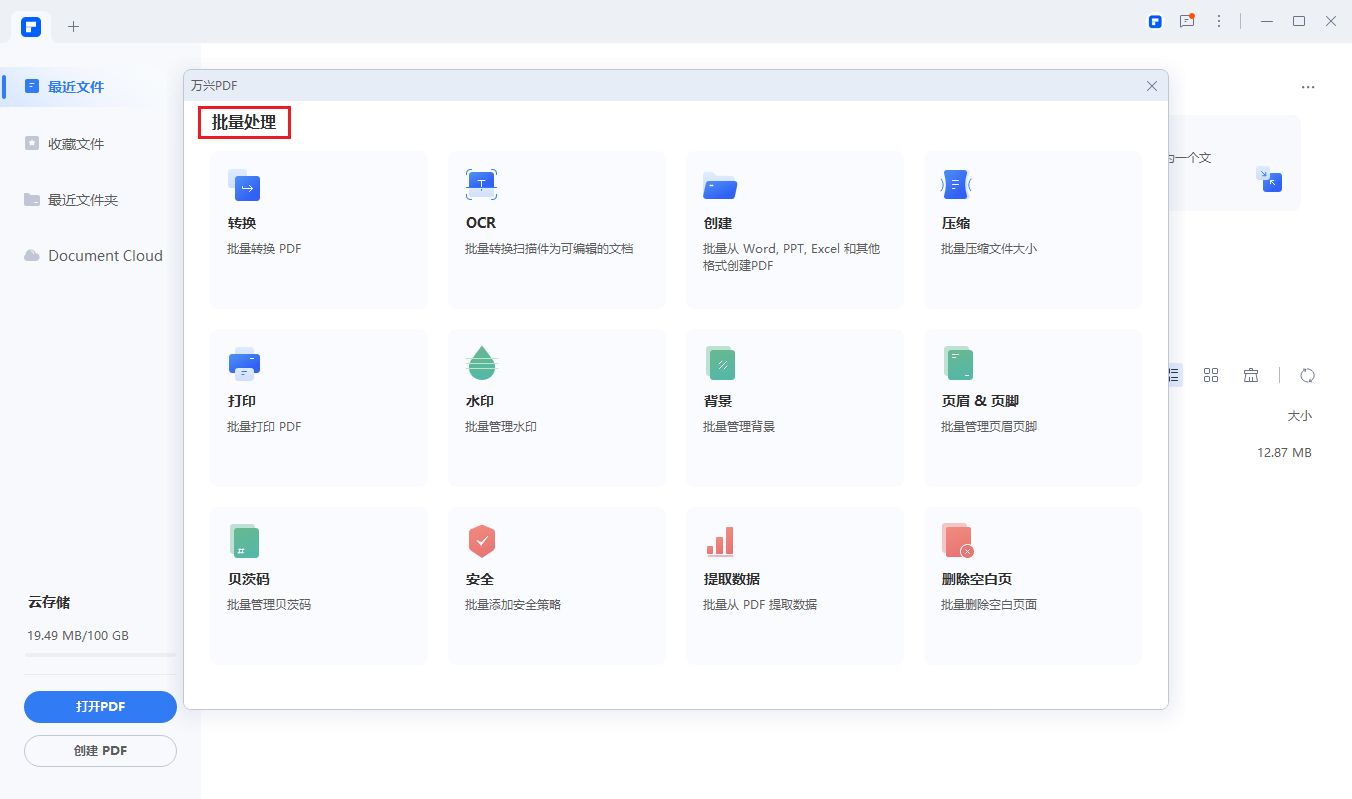
Task: Open the 贝茨码 Bates numbering tool
Action: tap(319, 585)
